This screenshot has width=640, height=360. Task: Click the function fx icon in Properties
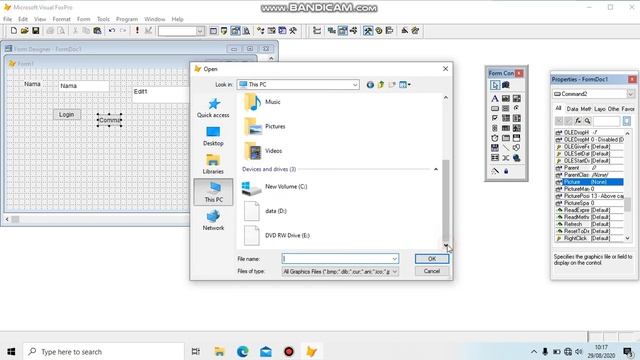coord(578,121)
